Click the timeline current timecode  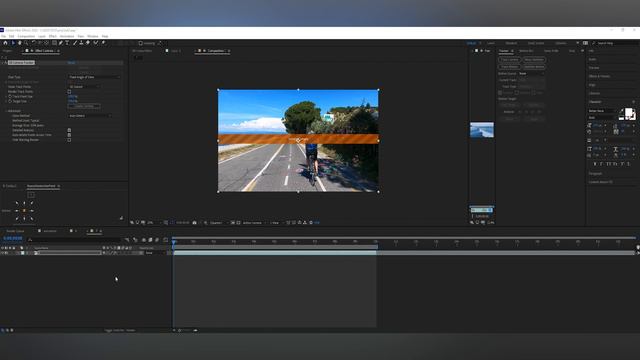tap(13, 238)
